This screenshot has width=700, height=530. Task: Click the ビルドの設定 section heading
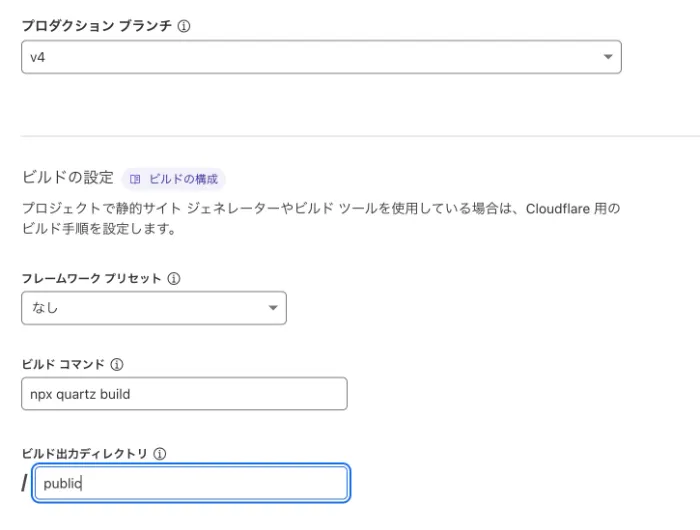[x=67, y=178]
